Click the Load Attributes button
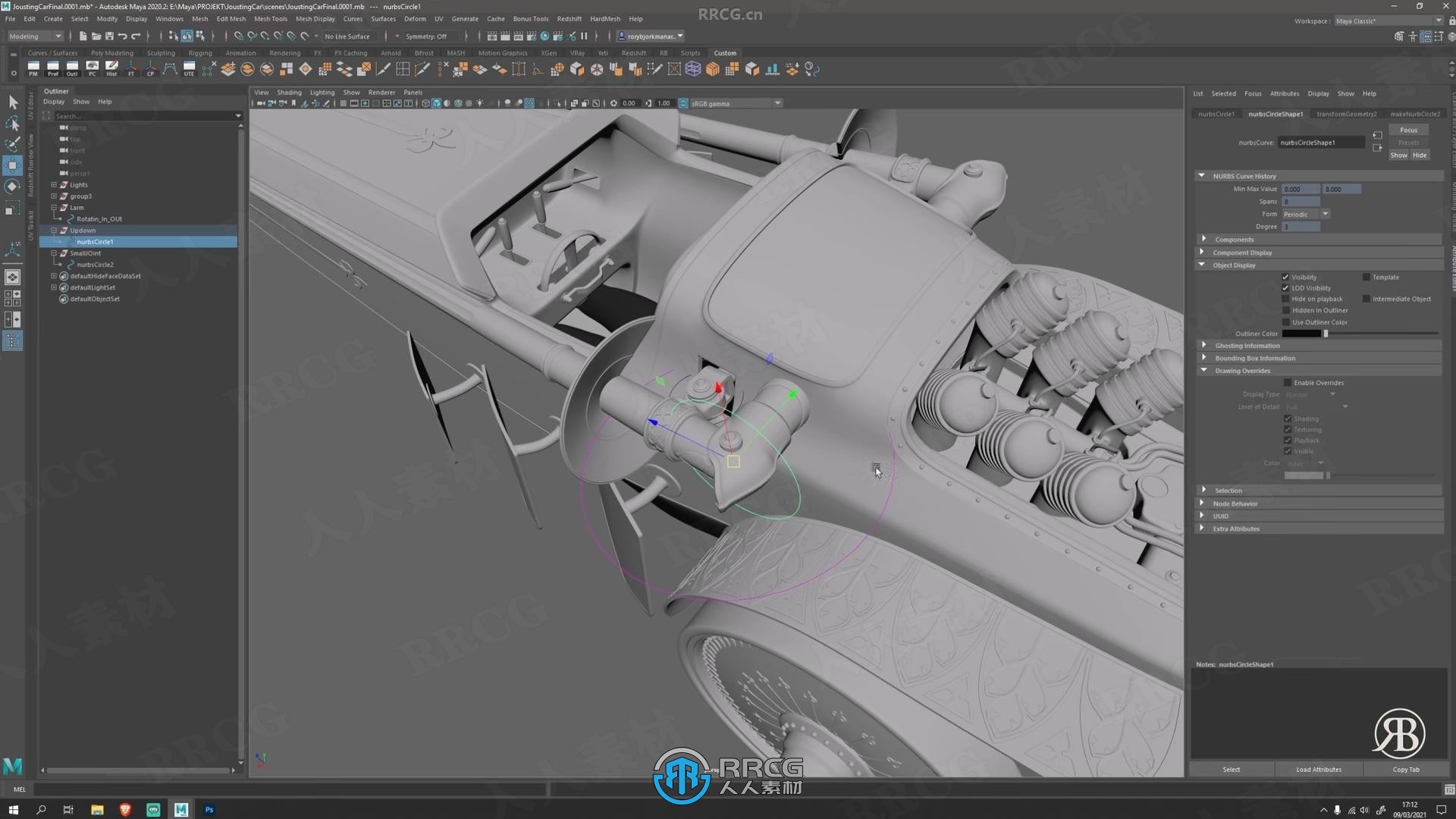This screenshot has width=1456, height=819. [1319, 769]
